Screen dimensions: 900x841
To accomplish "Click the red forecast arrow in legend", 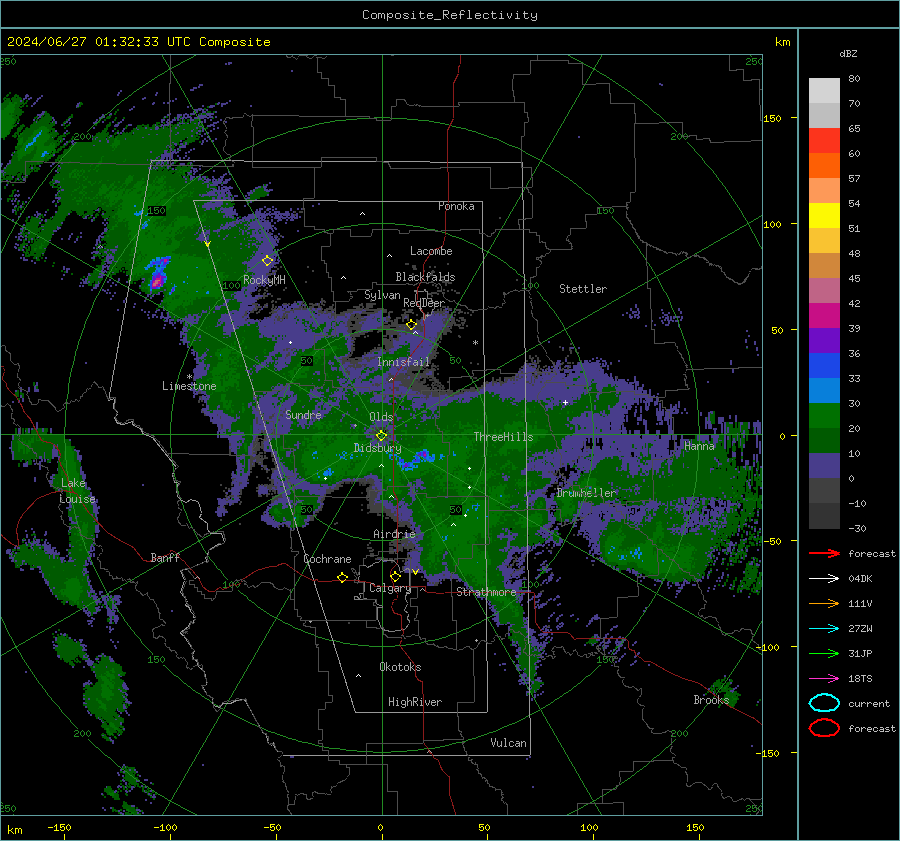I will click(824, 553).
